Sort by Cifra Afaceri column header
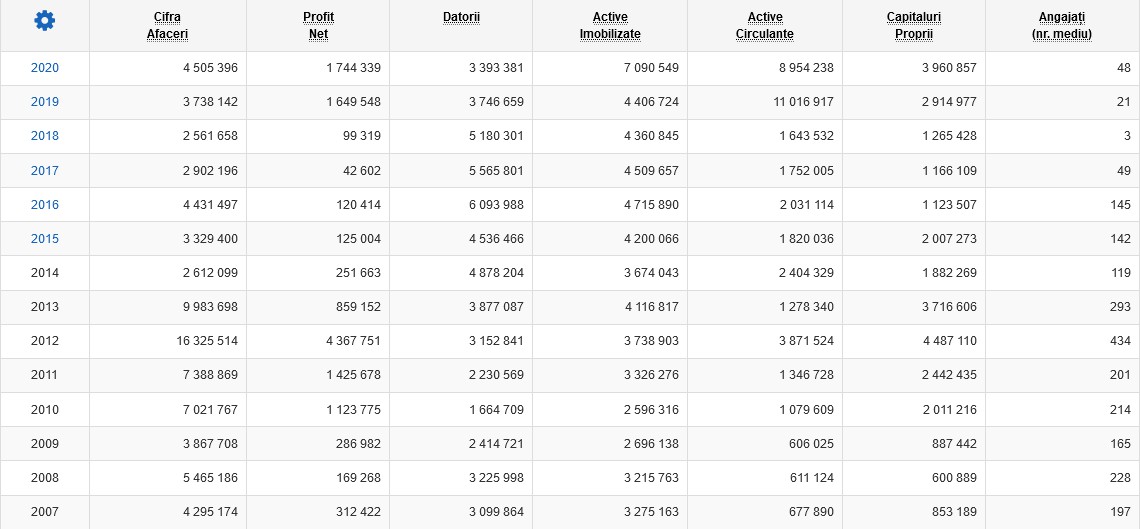 click(x=167, y=25)
